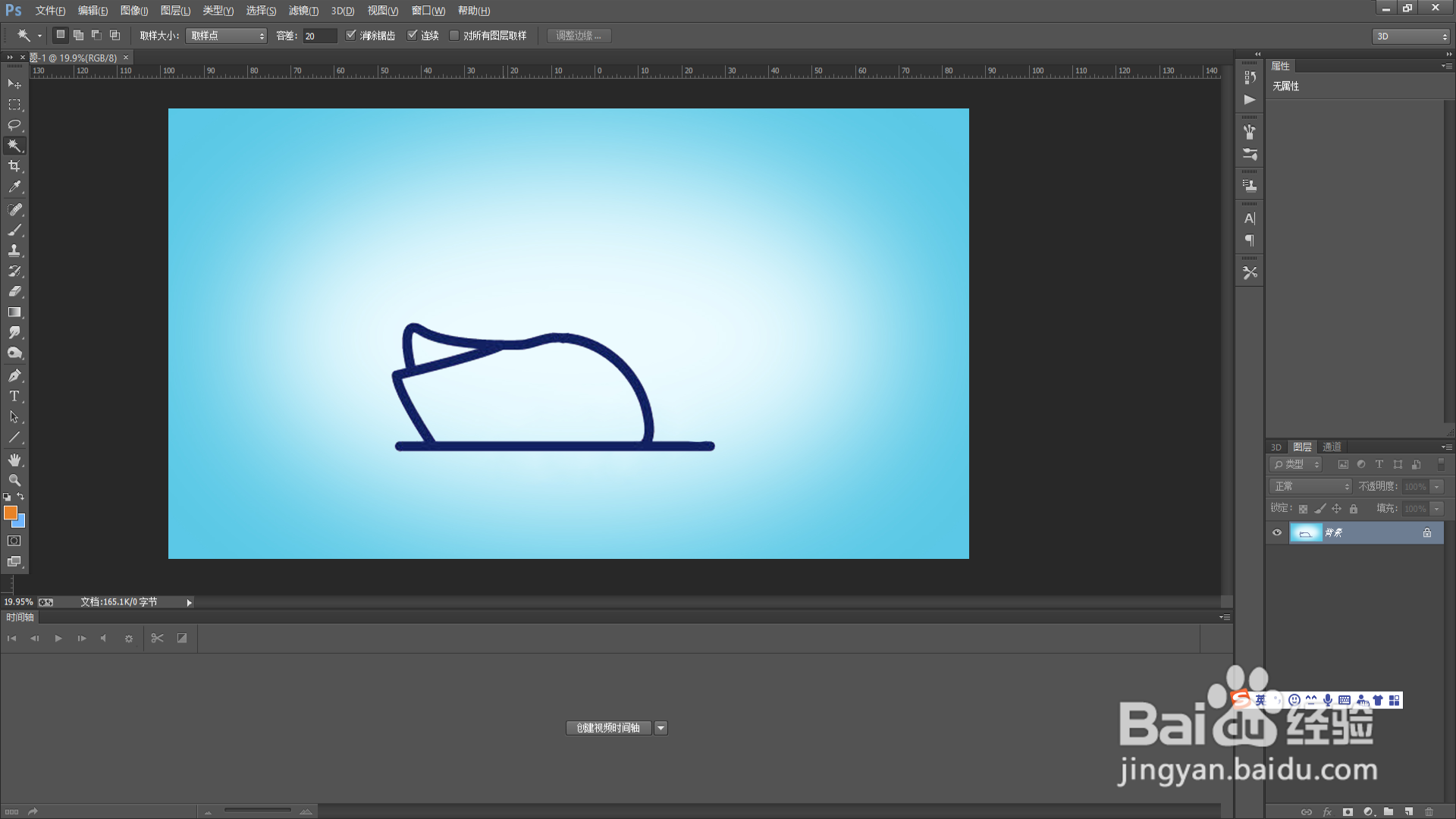
Task: Select the Lasso tool
Action: click(x=14, y=124)
